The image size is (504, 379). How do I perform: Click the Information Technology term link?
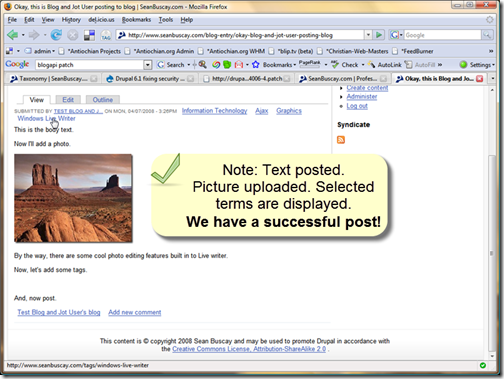pos(214,111)
